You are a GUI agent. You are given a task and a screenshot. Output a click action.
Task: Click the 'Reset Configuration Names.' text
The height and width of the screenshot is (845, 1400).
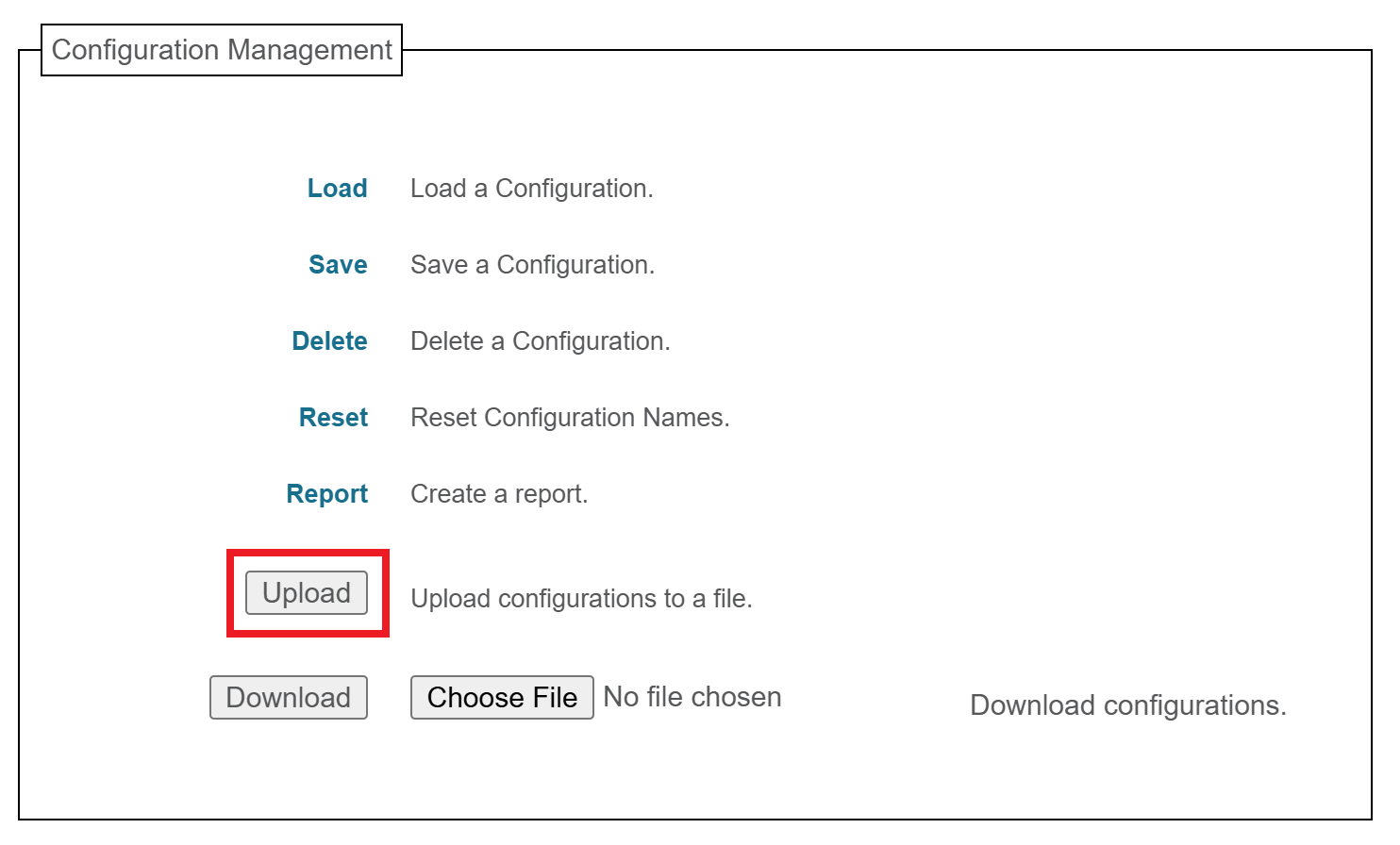coord(570,418)
